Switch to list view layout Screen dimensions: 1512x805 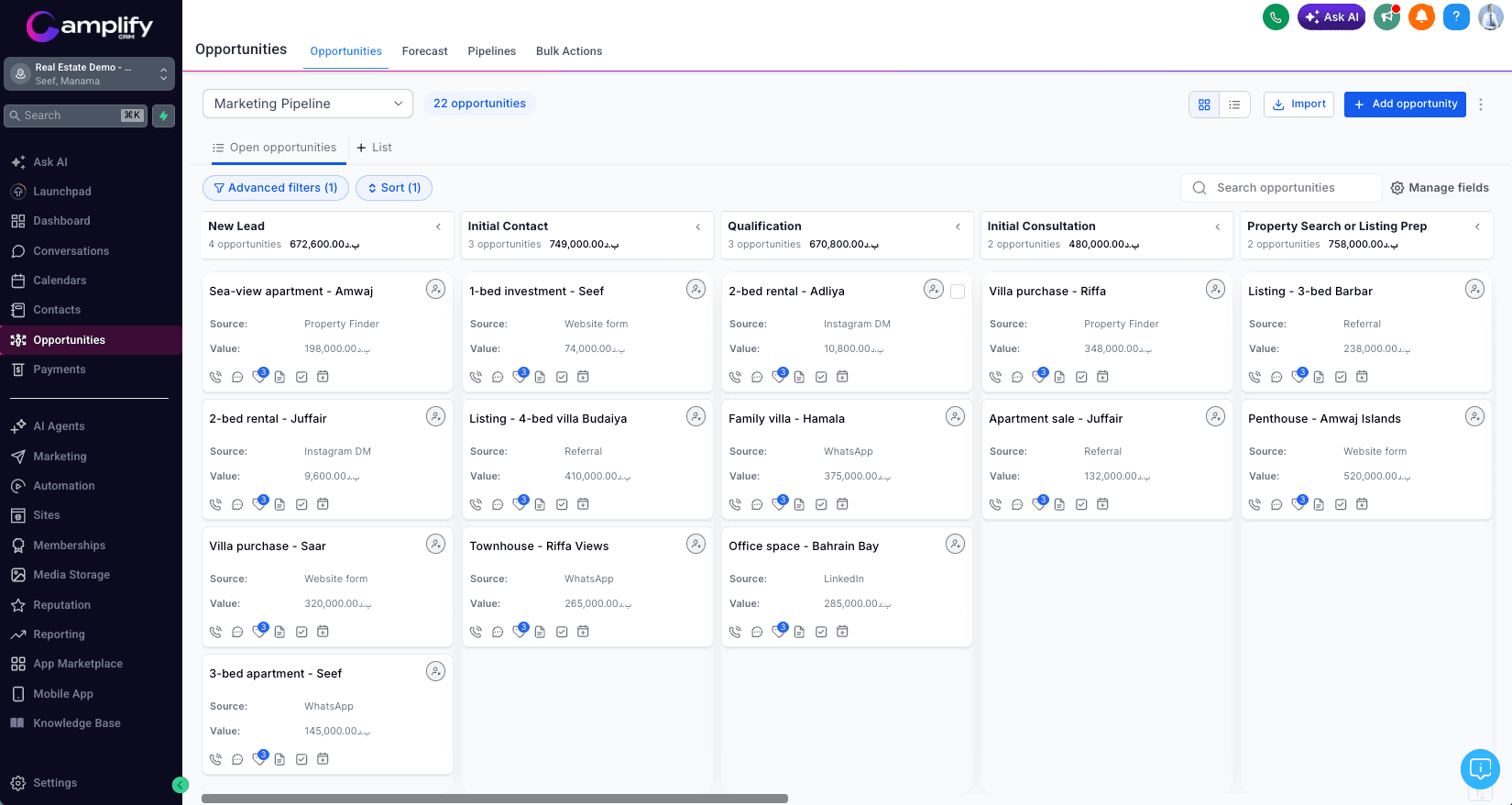coord(1234,105)
